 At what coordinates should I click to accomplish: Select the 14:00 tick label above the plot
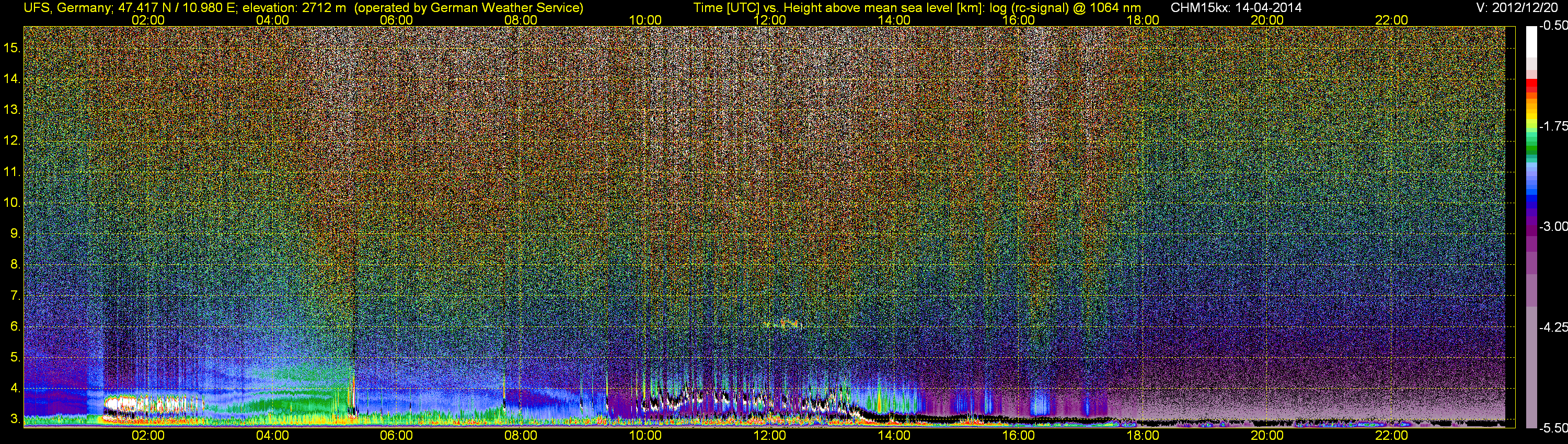(894, 20)
